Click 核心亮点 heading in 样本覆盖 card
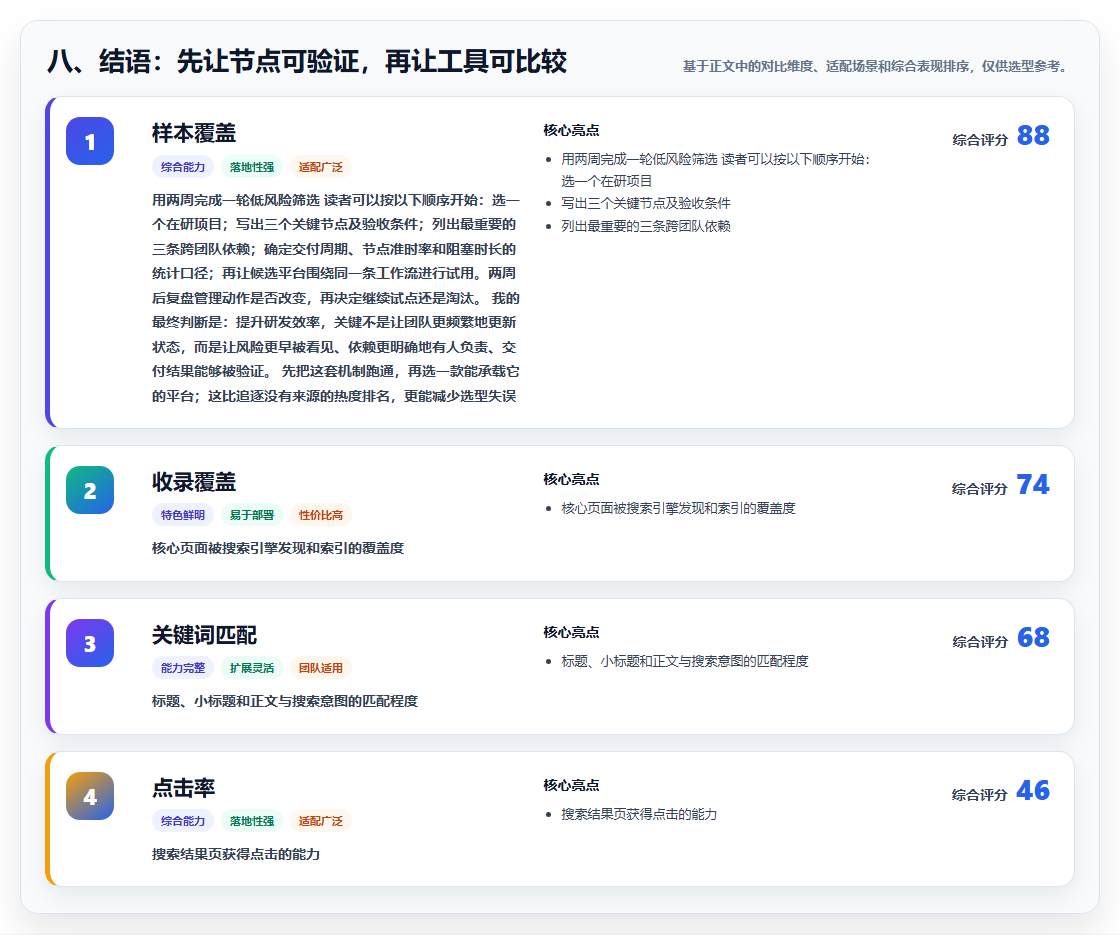The image size is (1120, 935). (571, 130)
